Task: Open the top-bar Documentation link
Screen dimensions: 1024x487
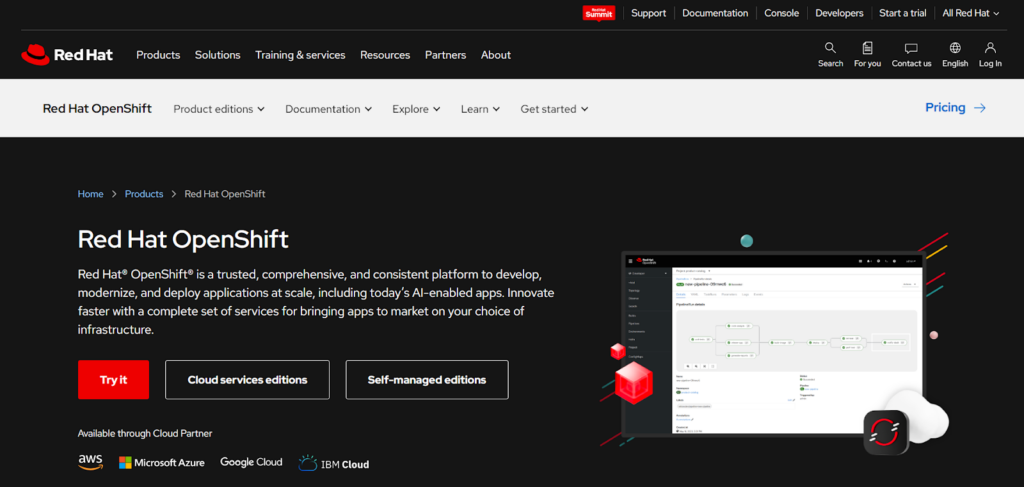Action: pyautogui.click(x=715, y=13)
